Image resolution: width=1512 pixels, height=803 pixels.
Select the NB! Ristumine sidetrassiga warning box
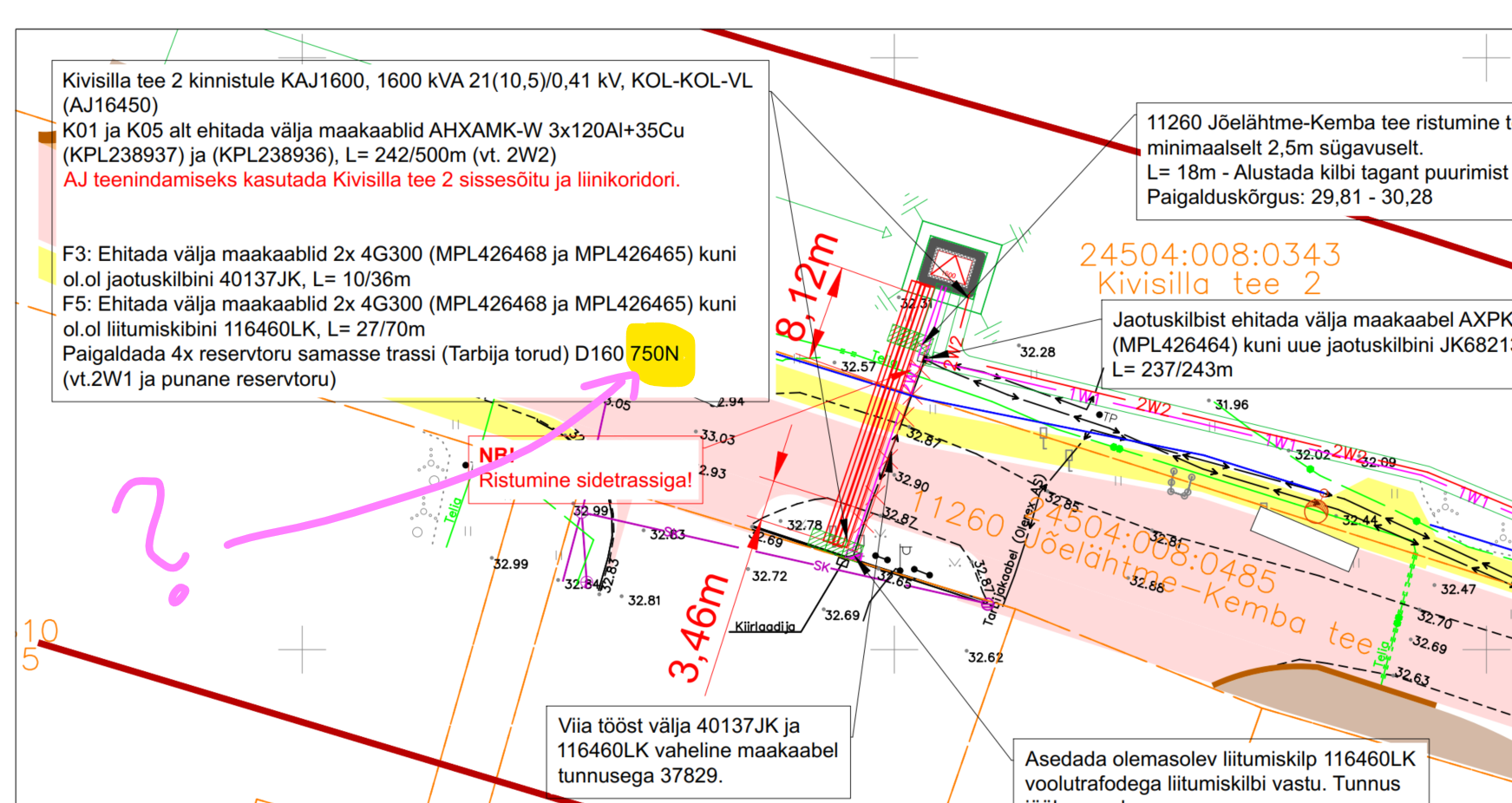pos(585,470)
